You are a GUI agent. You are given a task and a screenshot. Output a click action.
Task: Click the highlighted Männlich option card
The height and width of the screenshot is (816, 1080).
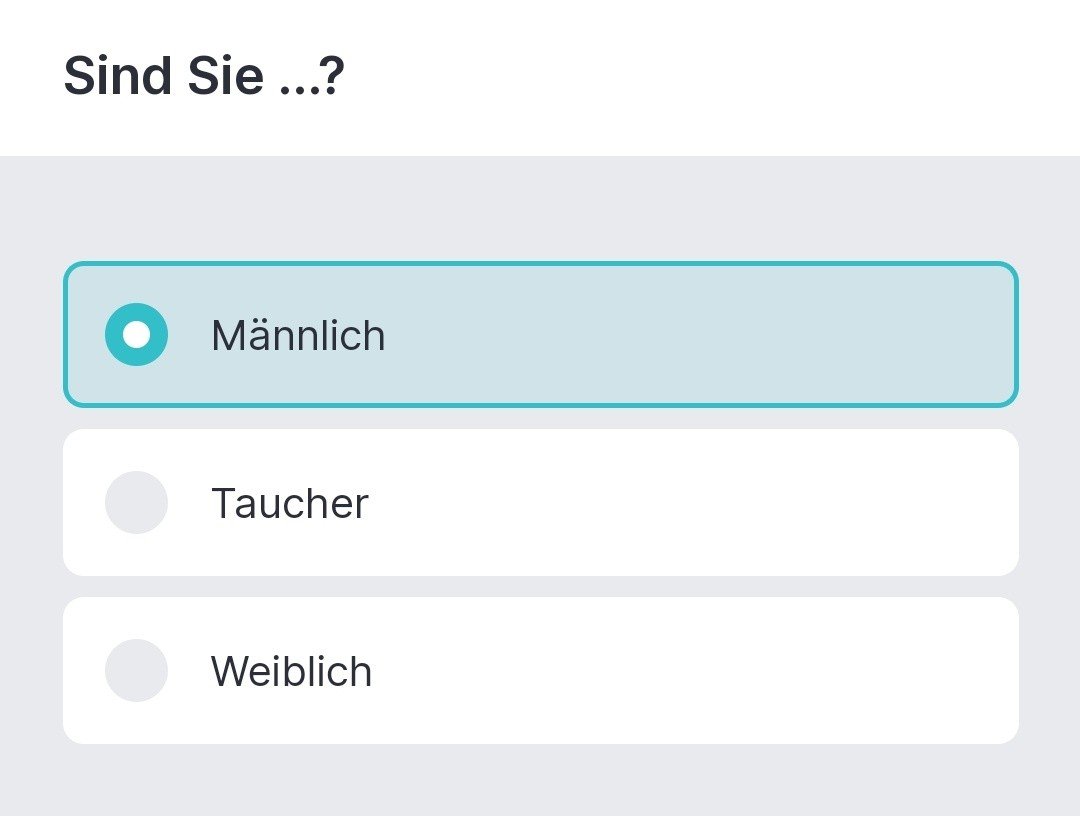click(x=540, y=334)
